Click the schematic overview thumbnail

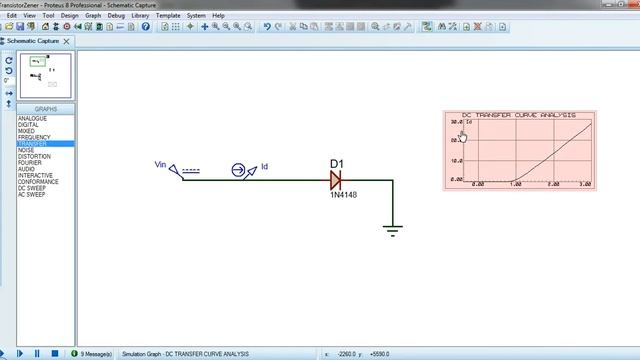click(x=46, y=75)
